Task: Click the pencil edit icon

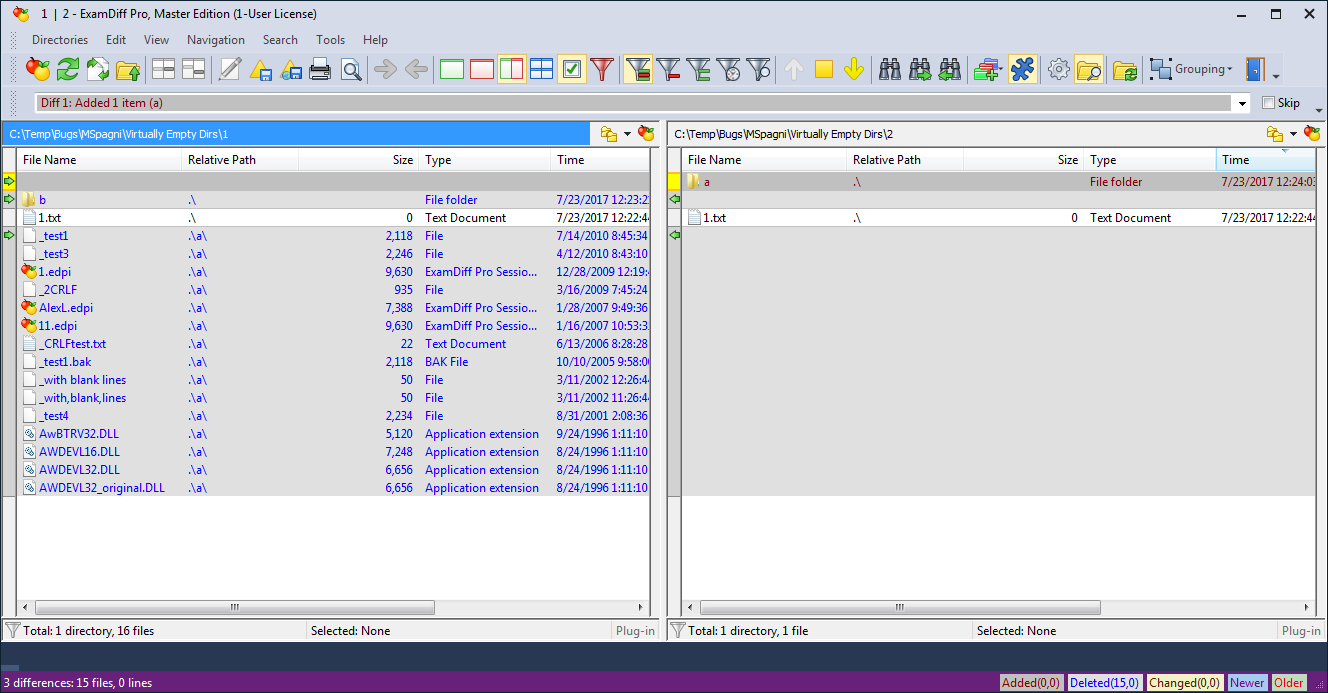Action: point(230,69)
